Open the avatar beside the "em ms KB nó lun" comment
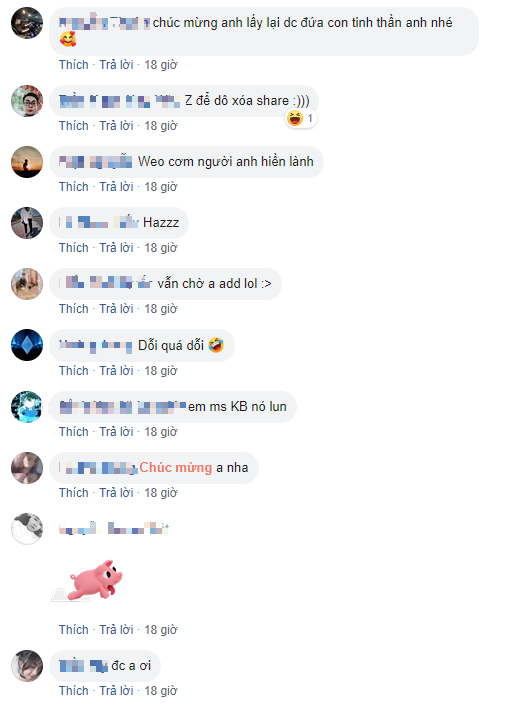The height and width of the screenshot is (705, 513). click(27, 406)
